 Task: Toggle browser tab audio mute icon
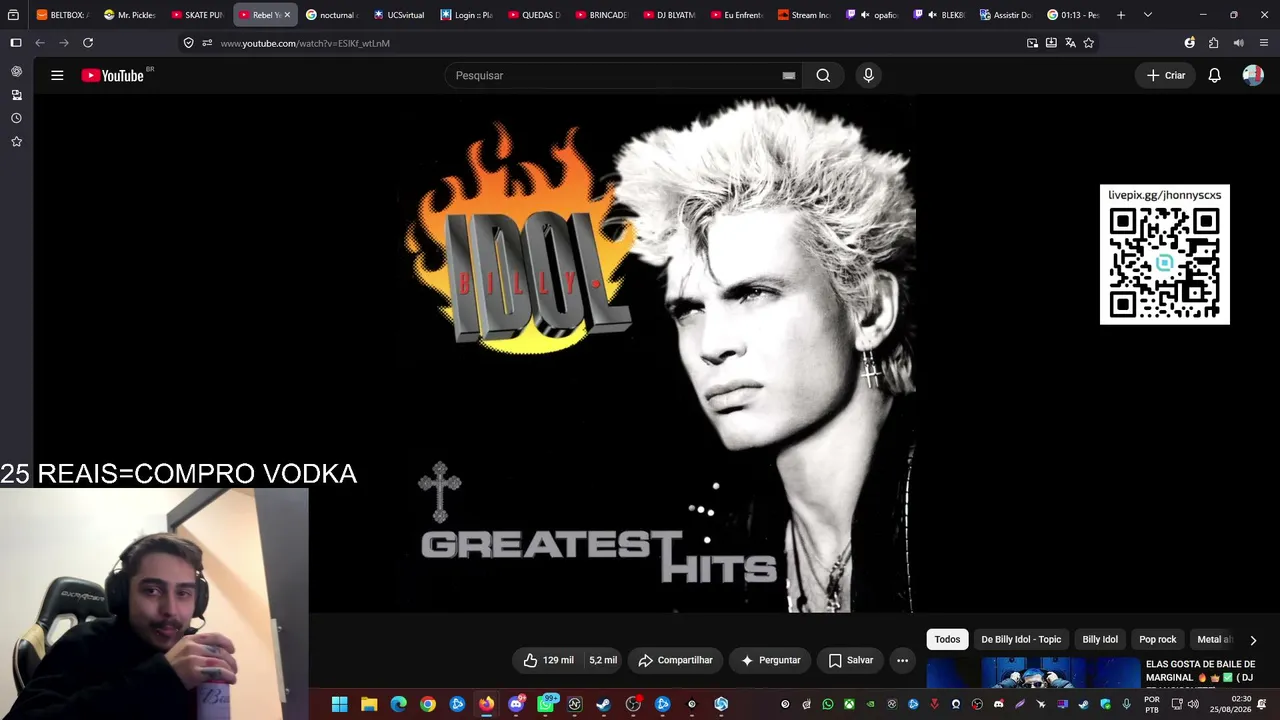(1239, 43)
